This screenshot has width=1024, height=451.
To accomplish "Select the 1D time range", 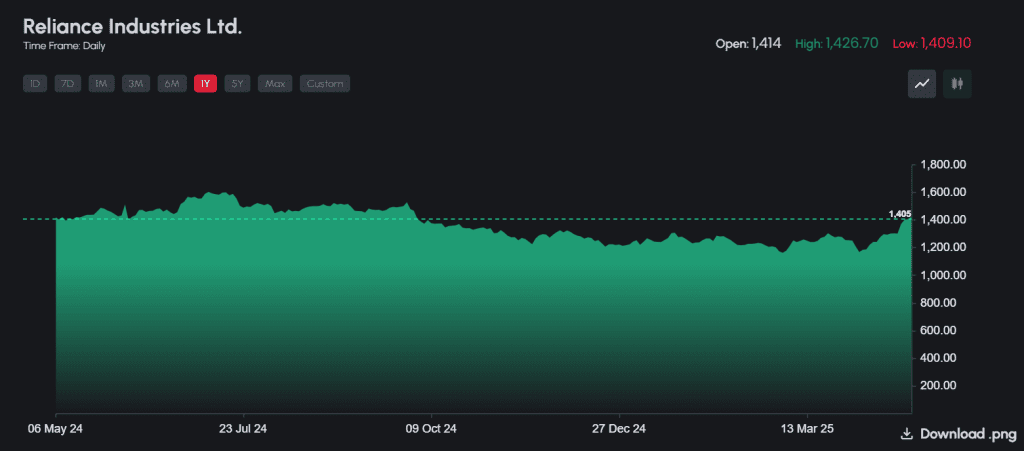I will (x=35, y=84).
